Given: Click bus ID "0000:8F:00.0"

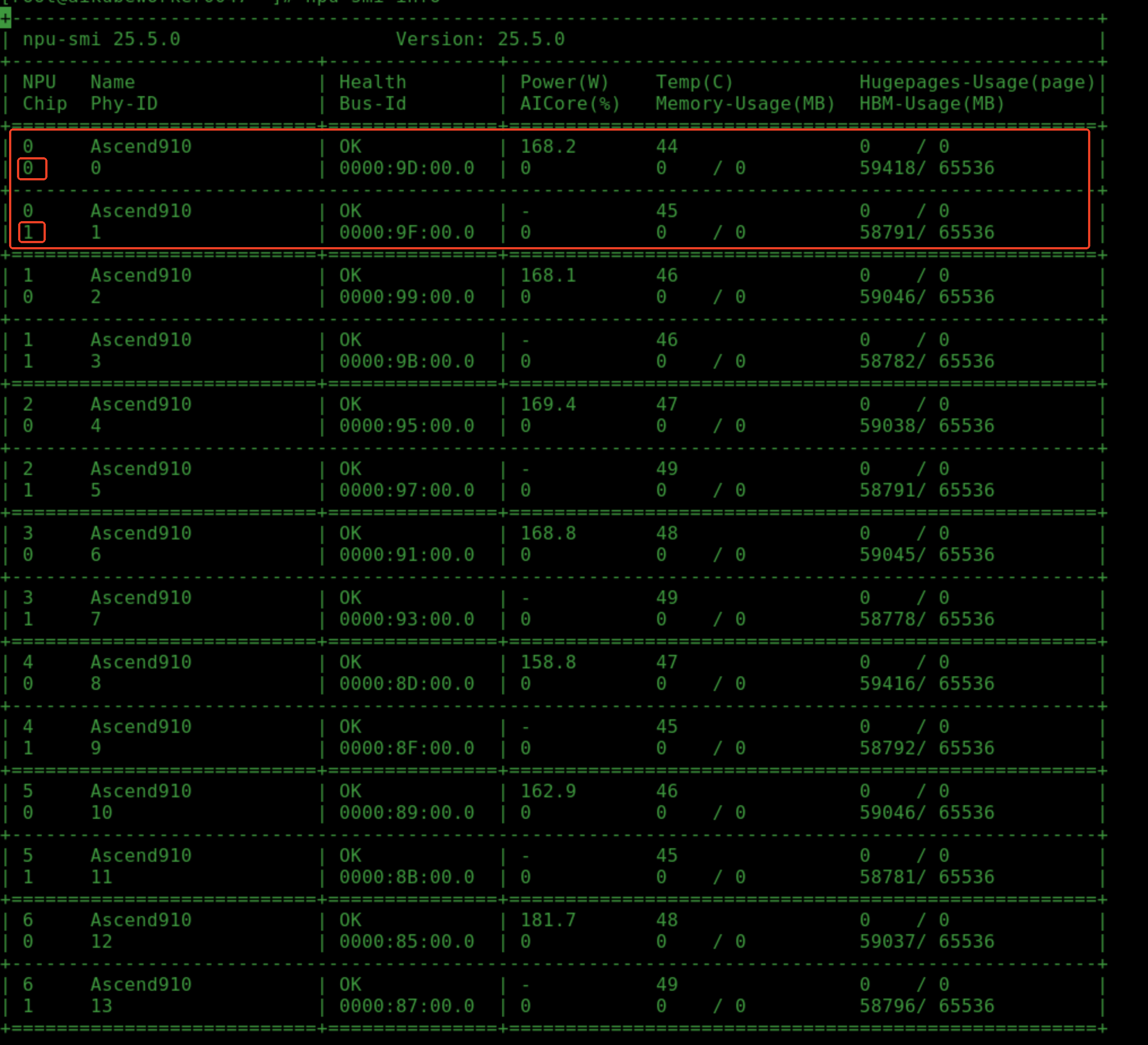Looking at the screenshot, I should 407,748.
